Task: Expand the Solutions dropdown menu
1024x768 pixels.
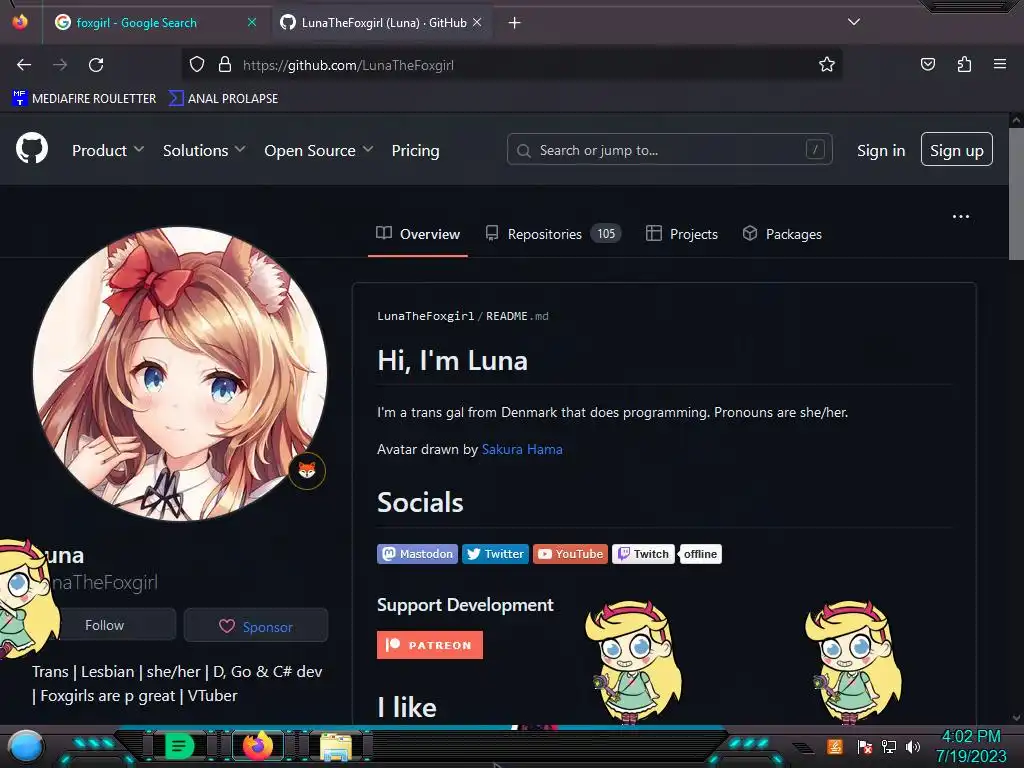Action: [x=204, y=150]
